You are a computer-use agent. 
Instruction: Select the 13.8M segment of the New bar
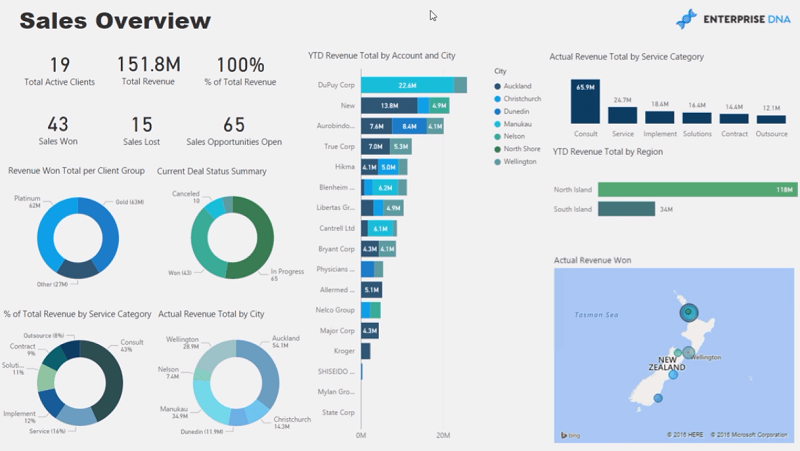click(x=389, y=106)
